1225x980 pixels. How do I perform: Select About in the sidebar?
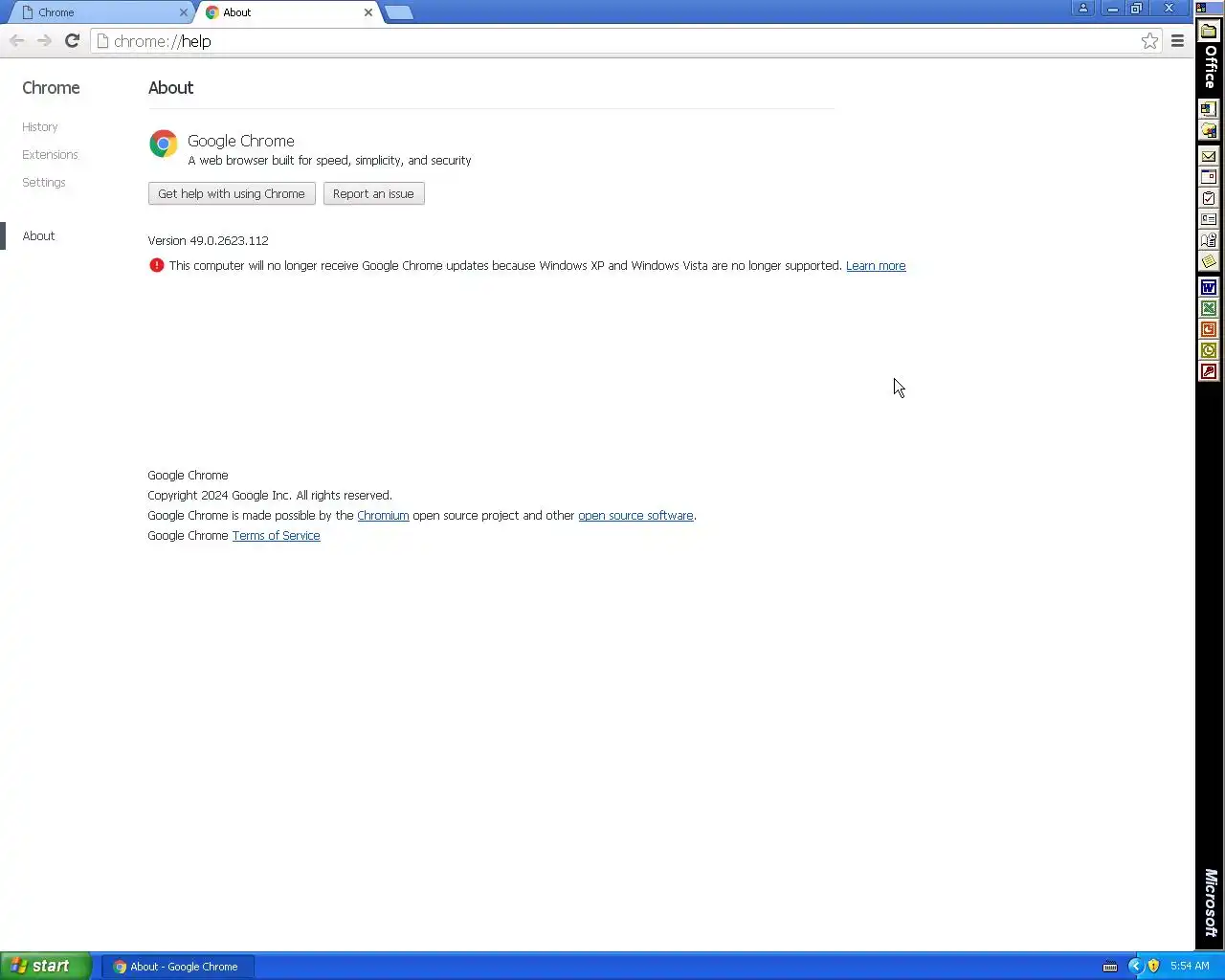coord(38,235)
